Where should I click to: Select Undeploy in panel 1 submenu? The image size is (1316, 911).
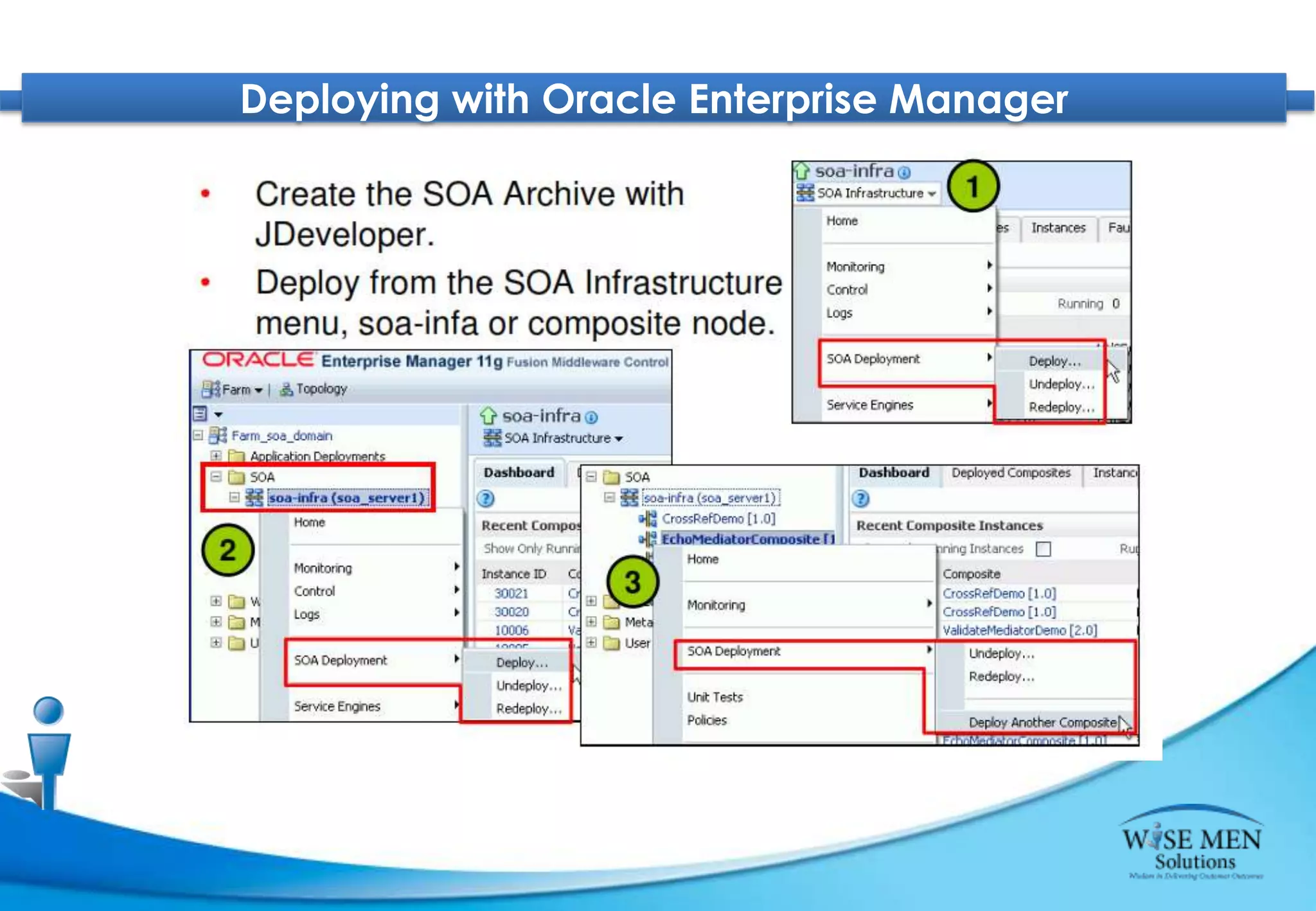(1060, 384)
